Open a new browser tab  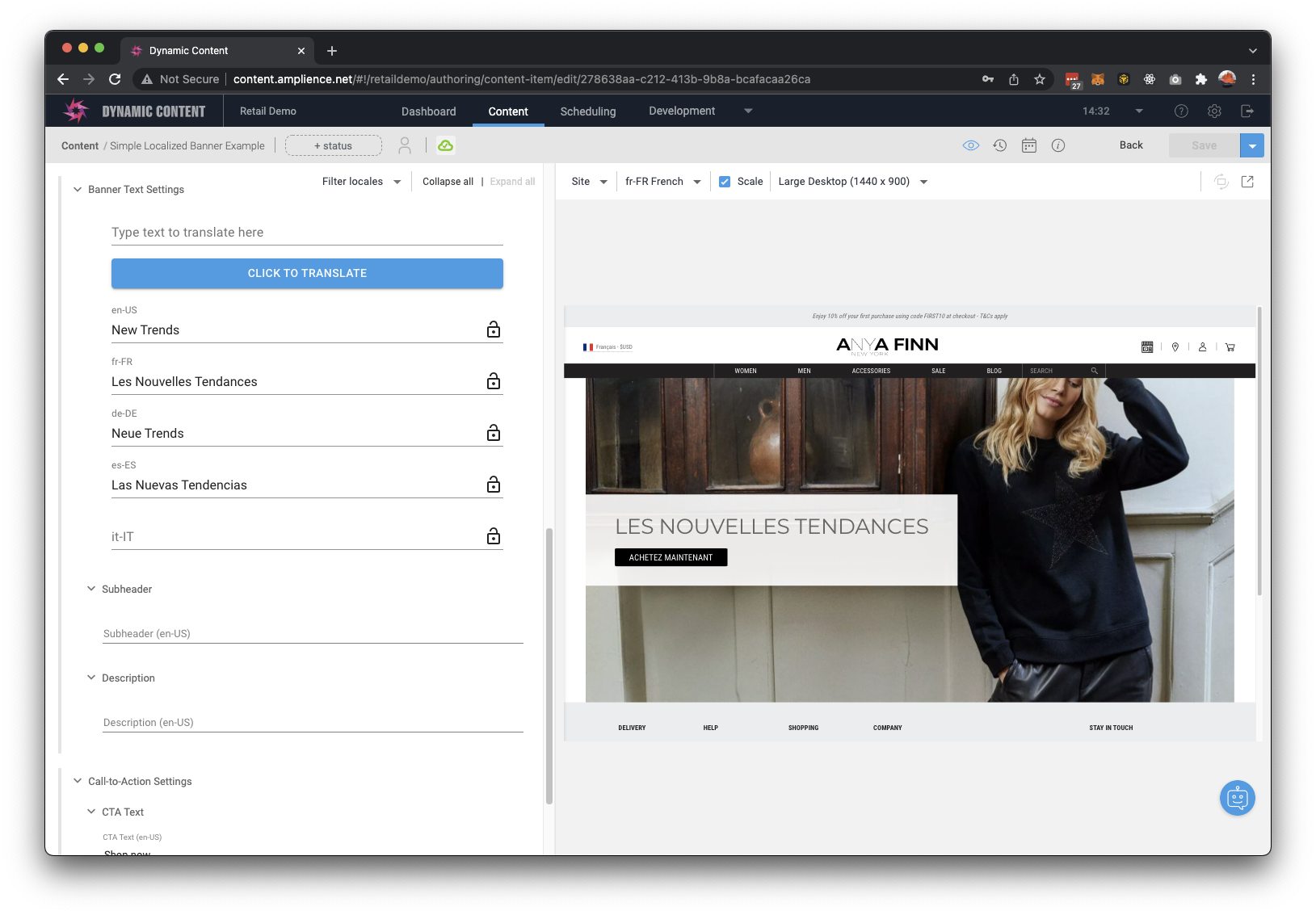(331, 51)
